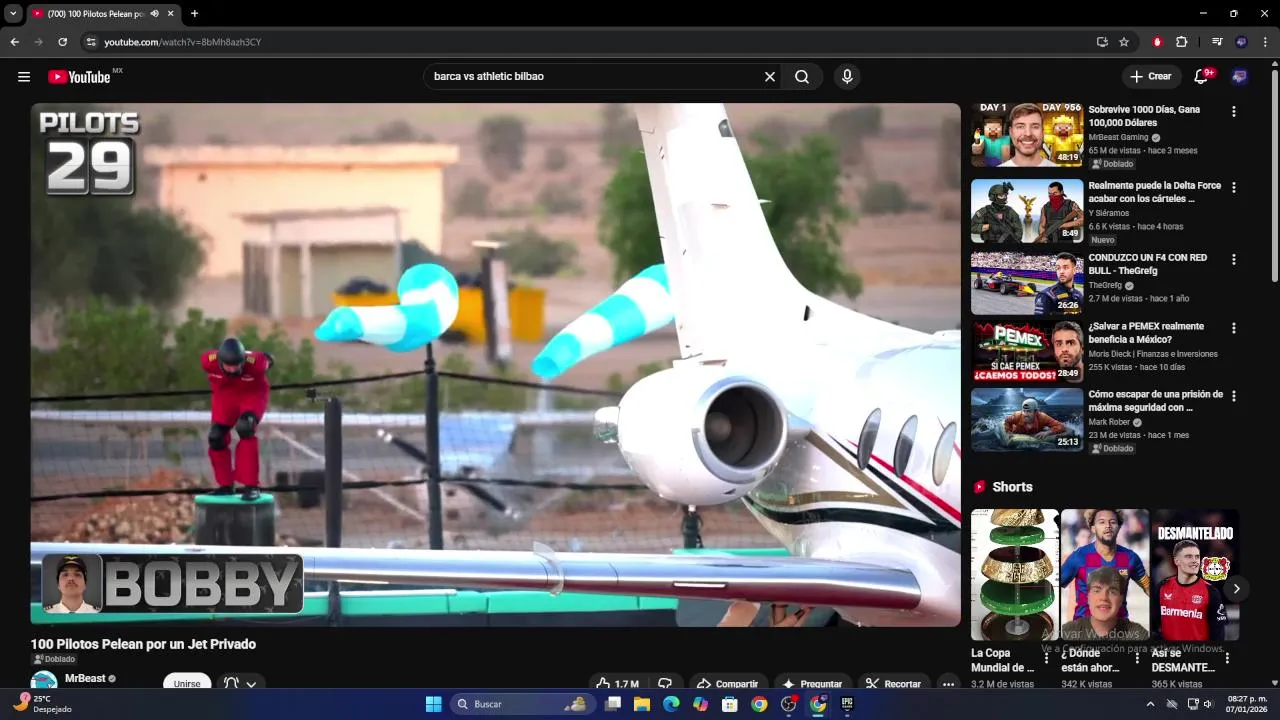The width and height of the screenshot is (1280, 720).
Task: Reload the page
Action: click(x=62, y=42)
